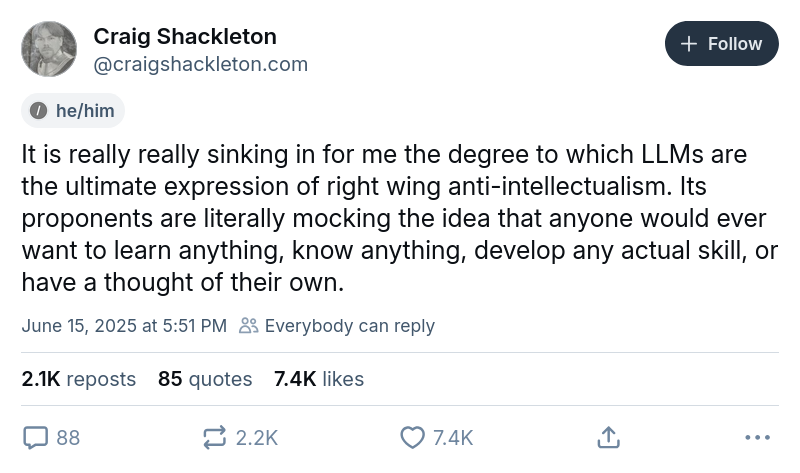Follow Craig Shackleton
800x473 pixels.
click(x=721, y=44)
